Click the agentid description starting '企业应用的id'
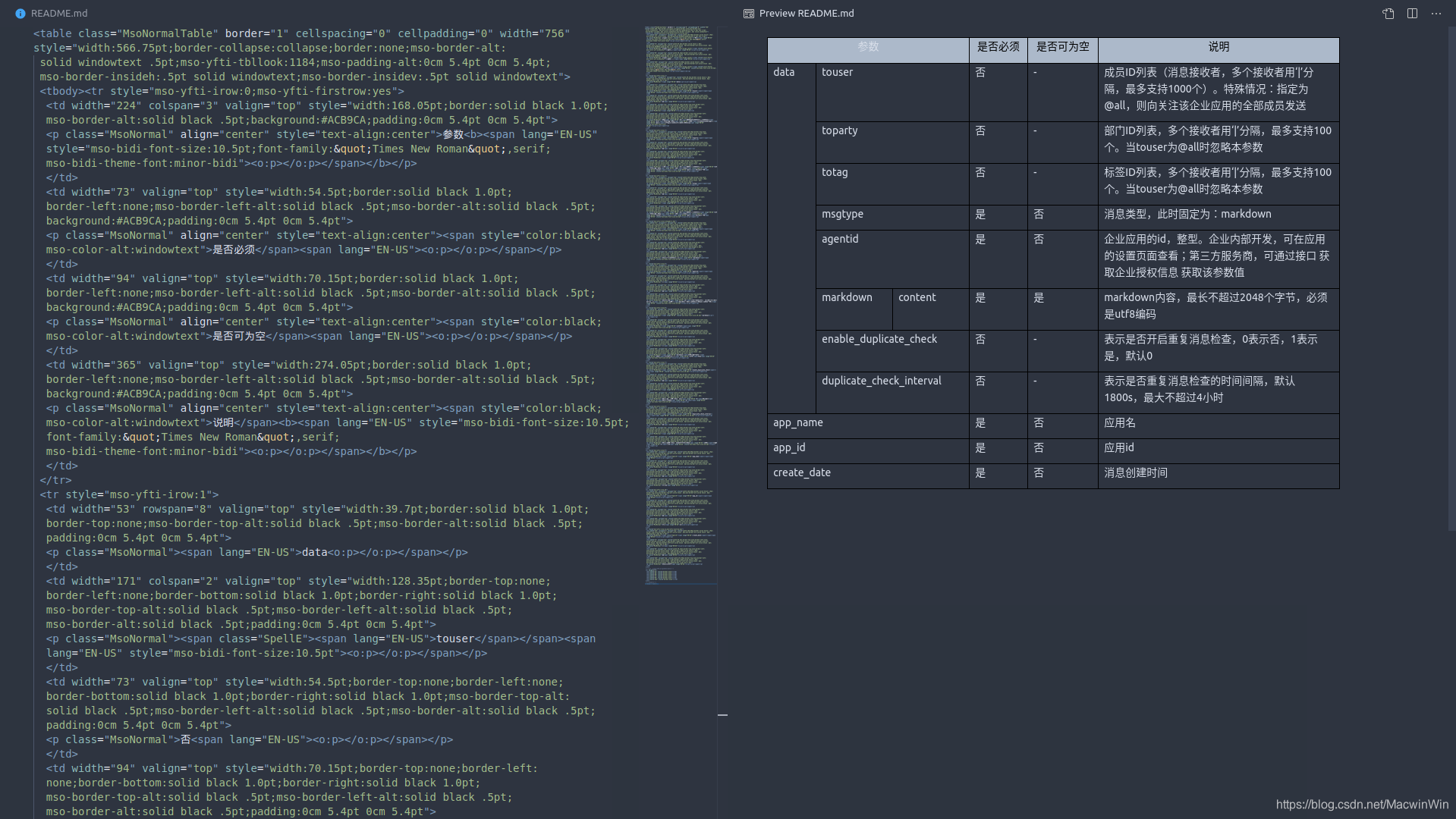This screenshot has width=1456, height=819. point(1219,259)
